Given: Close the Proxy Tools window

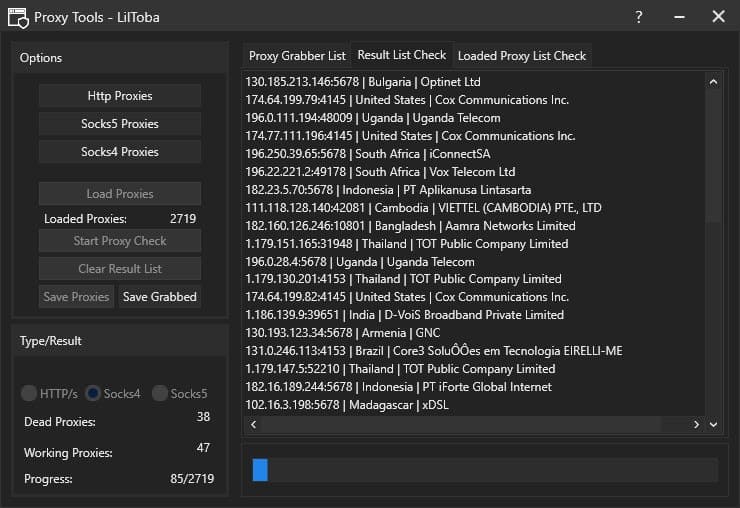Looking at the screenshot, I should click(x=718, y=17).
